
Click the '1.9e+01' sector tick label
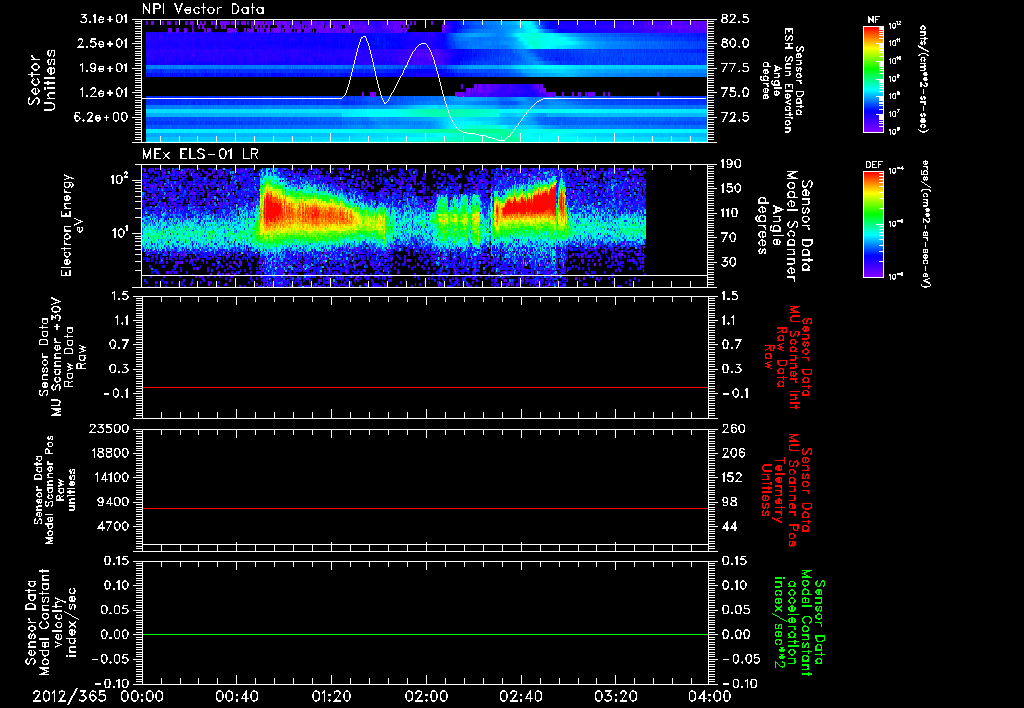pyautogui.click(x=104, y=68)
